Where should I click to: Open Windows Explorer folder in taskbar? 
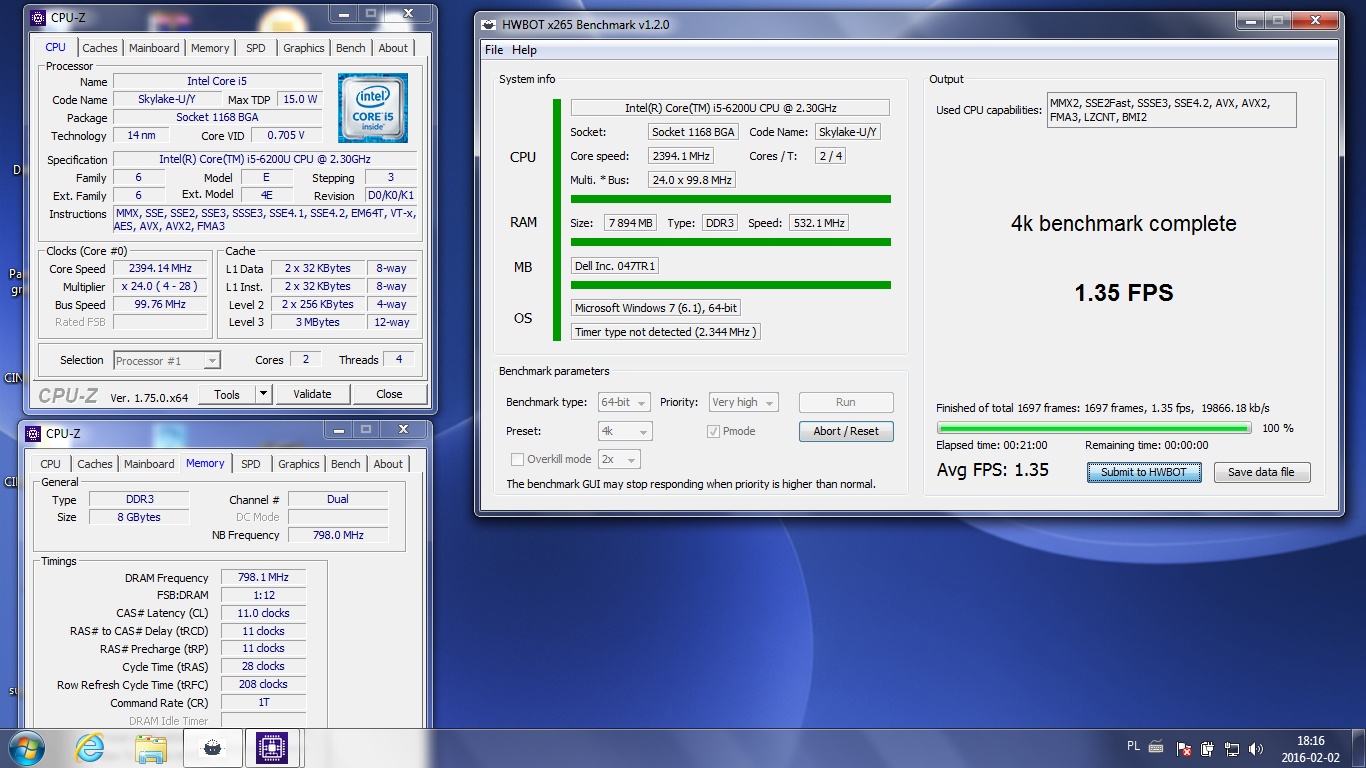tap(151, 748)
